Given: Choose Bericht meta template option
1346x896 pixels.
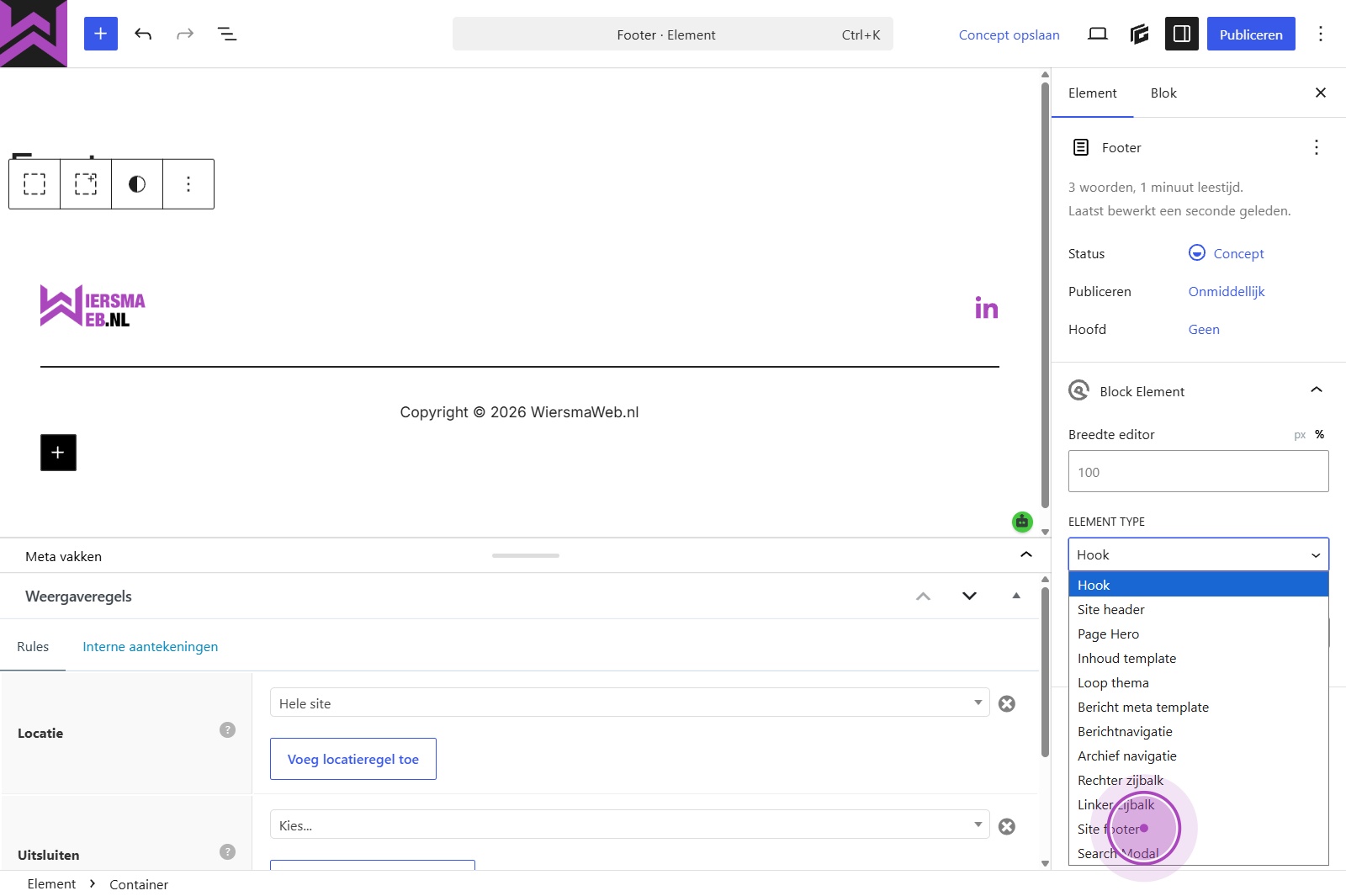Looking at the screenshot, I should tap(1199, 707).
